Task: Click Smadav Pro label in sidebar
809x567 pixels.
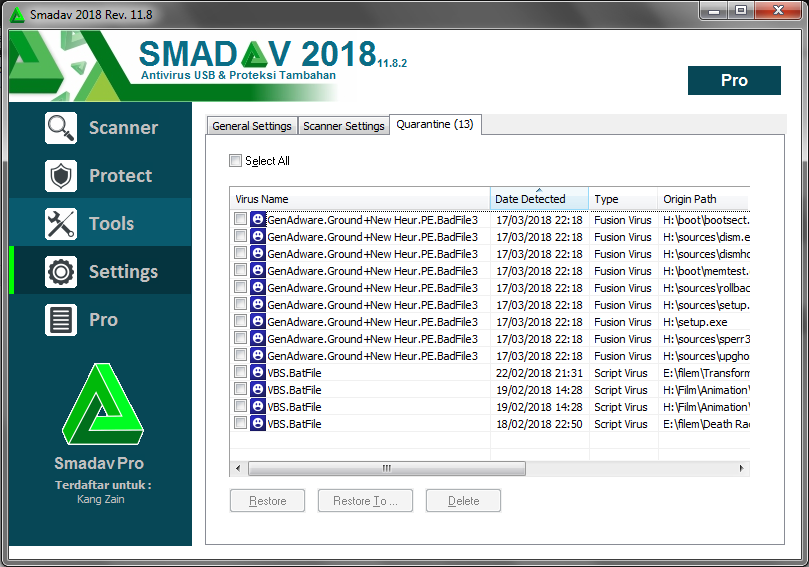Action: tap(99, 463)
